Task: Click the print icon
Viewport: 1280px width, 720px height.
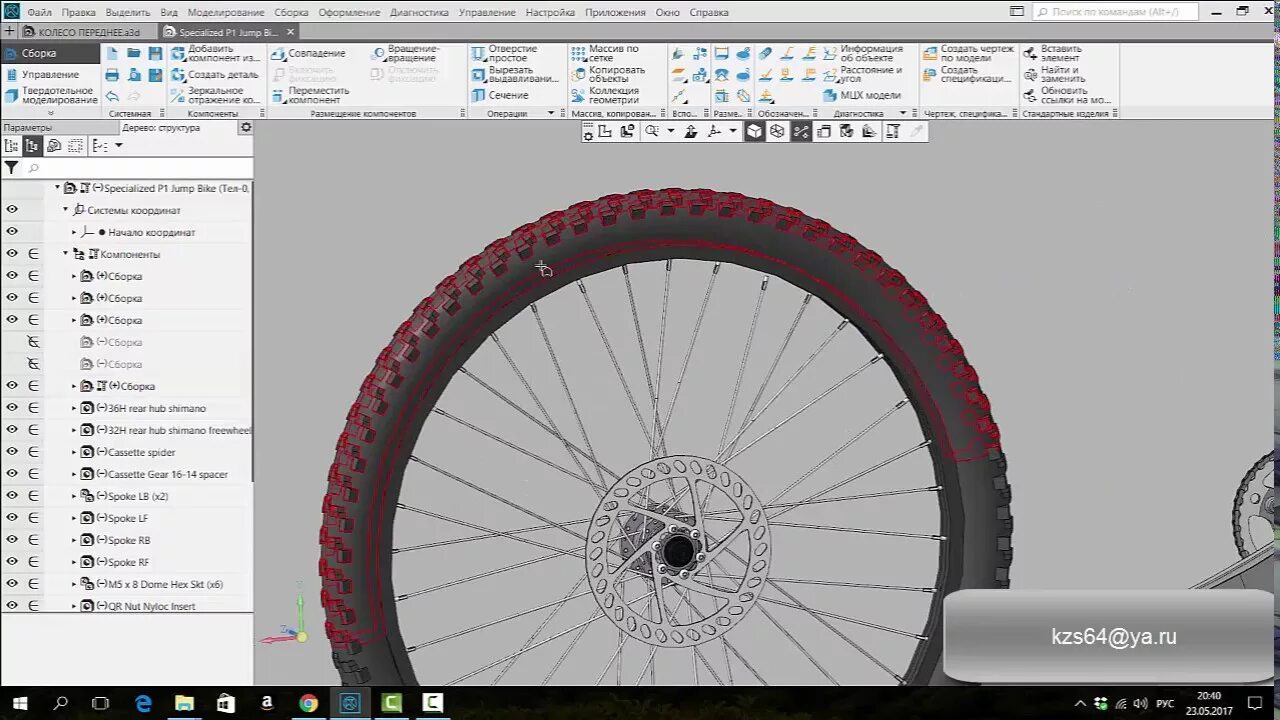Action: point(112,75)
